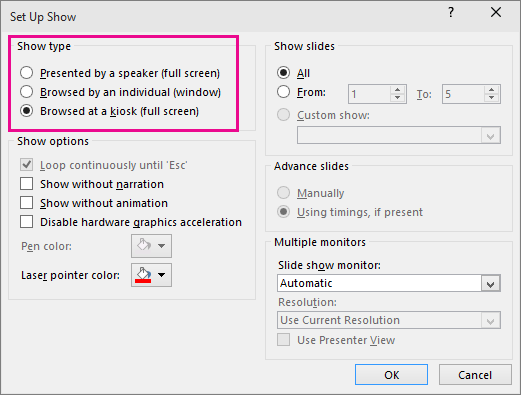Viewport: 521px width, 395px height.
Task: Increase the To slide number
Action: click(x=491, y=90)
